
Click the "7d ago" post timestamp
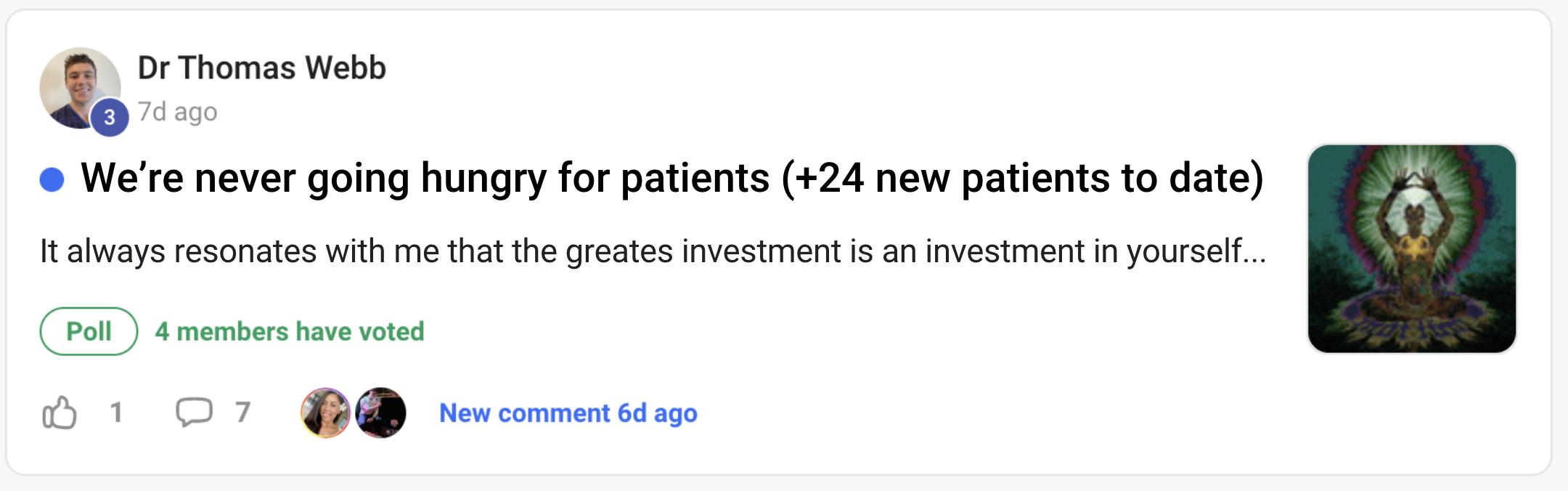click(x=178, y=112)
